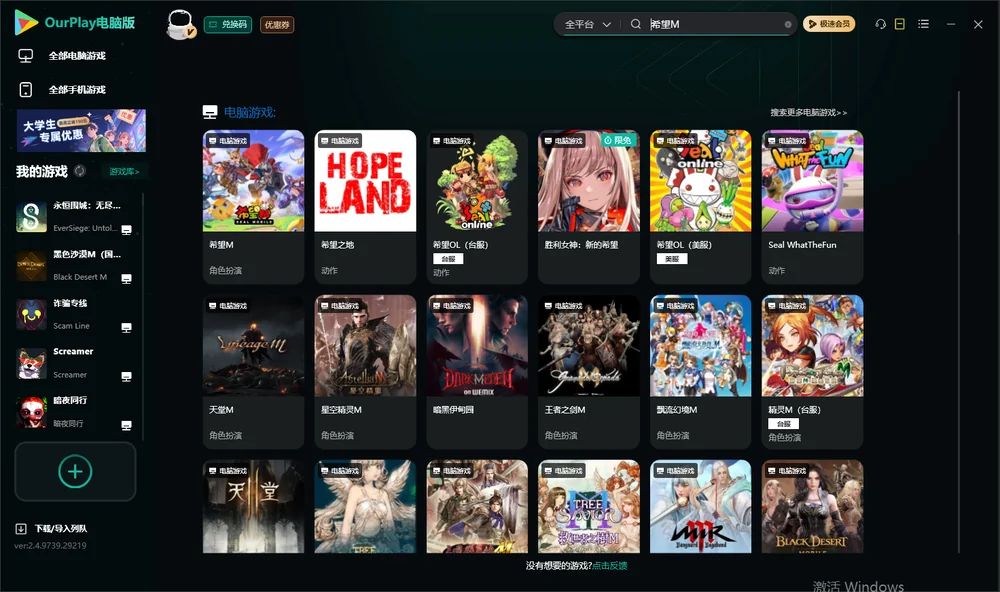Click version text ver:2.4.9739.29219

pyautogui.click(x=50, y=545)
